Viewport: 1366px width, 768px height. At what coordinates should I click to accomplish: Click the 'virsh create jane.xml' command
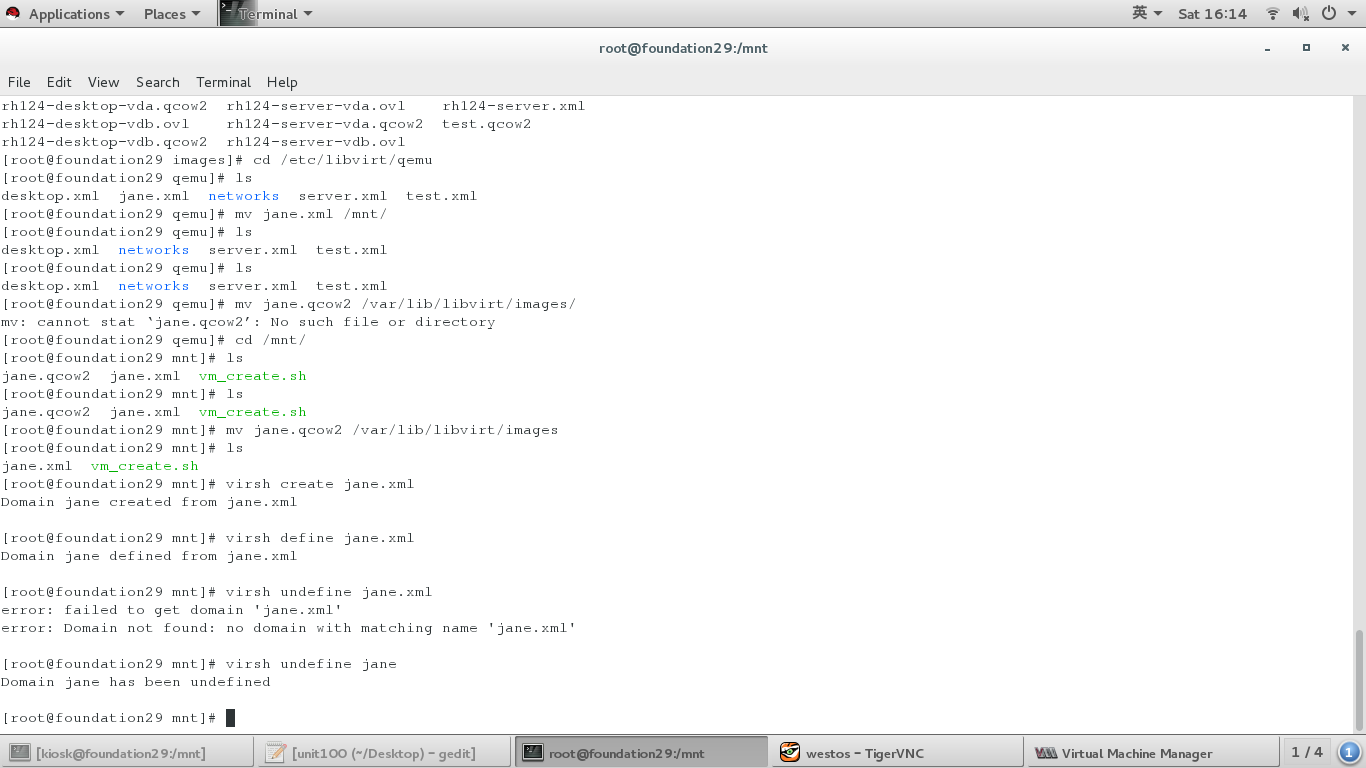[x=320, y=484]
